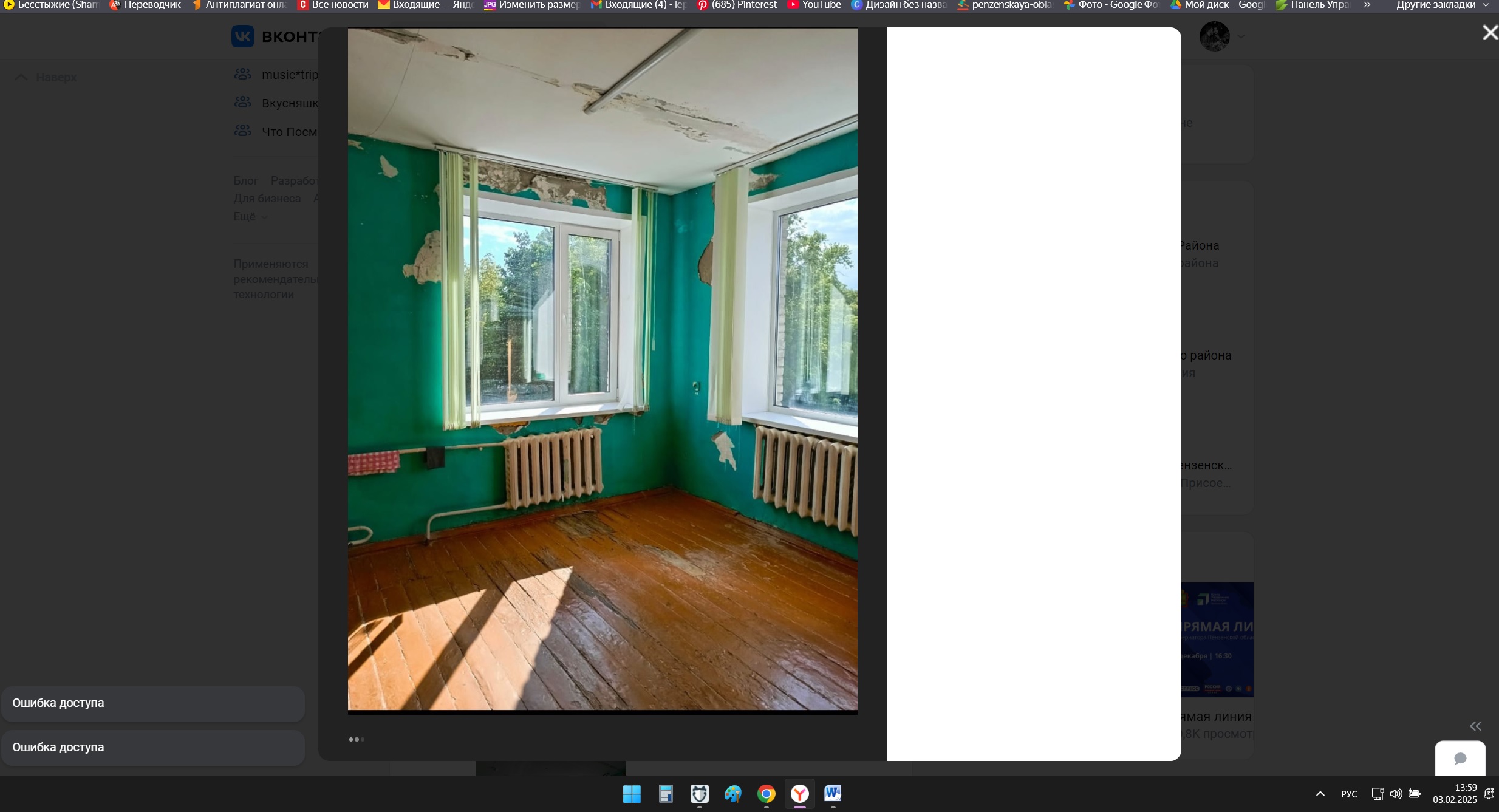The width and height of the screenshot is (1499, 812).
Task: Open the YouTube bookmark
Action: pyautogui.click(x=814, y=5)
